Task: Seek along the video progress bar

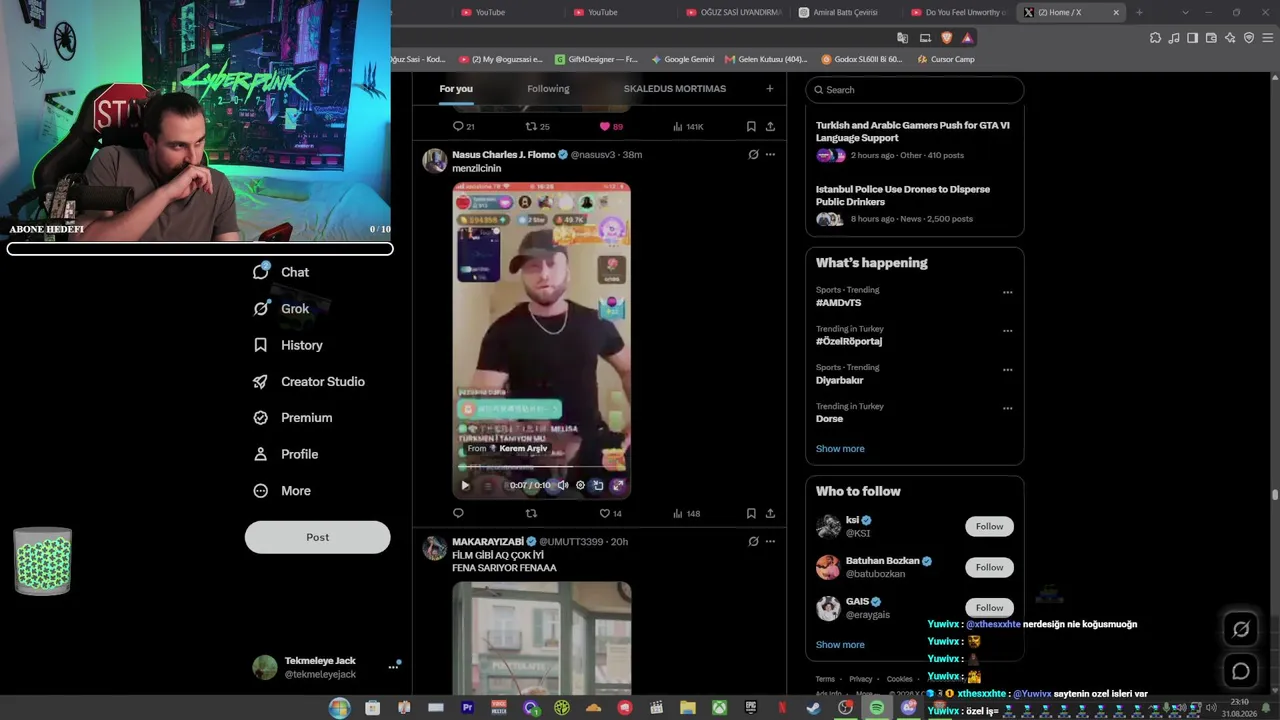Action: point(541,466)
